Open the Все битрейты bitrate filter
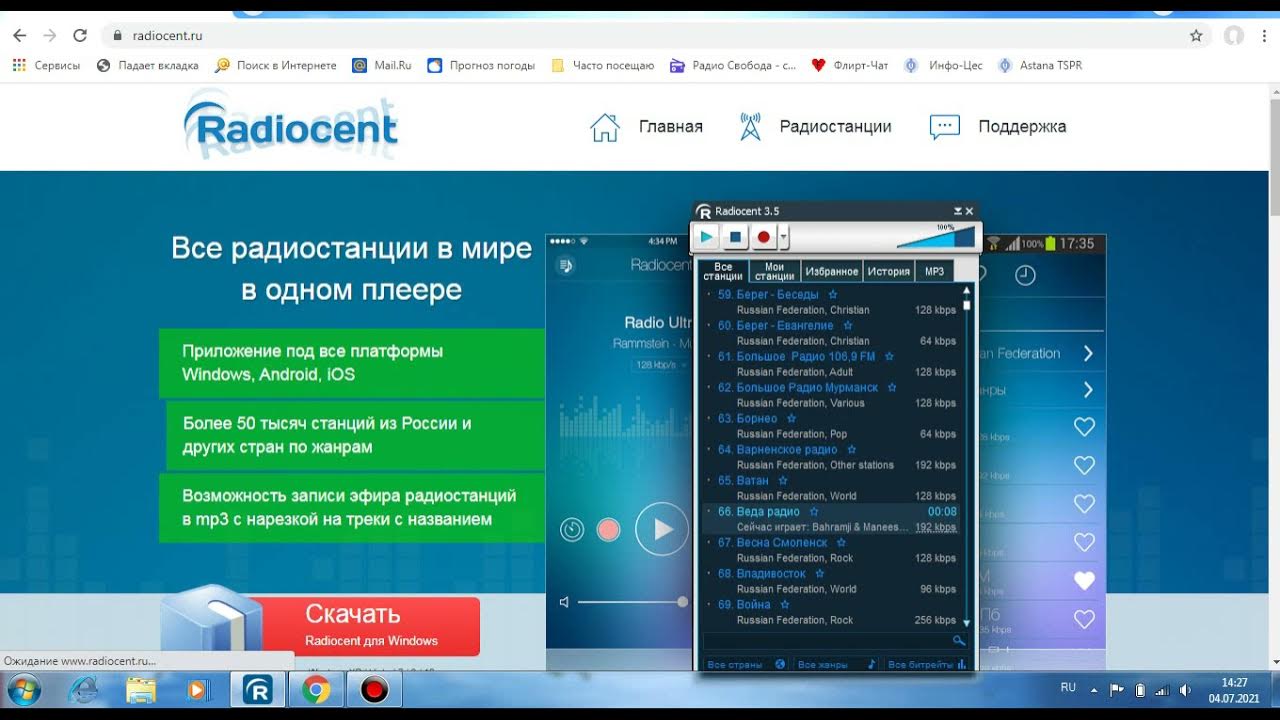The width and height of the screenshot is (1280, 720). pyautogui.click(x=927, y=664)
